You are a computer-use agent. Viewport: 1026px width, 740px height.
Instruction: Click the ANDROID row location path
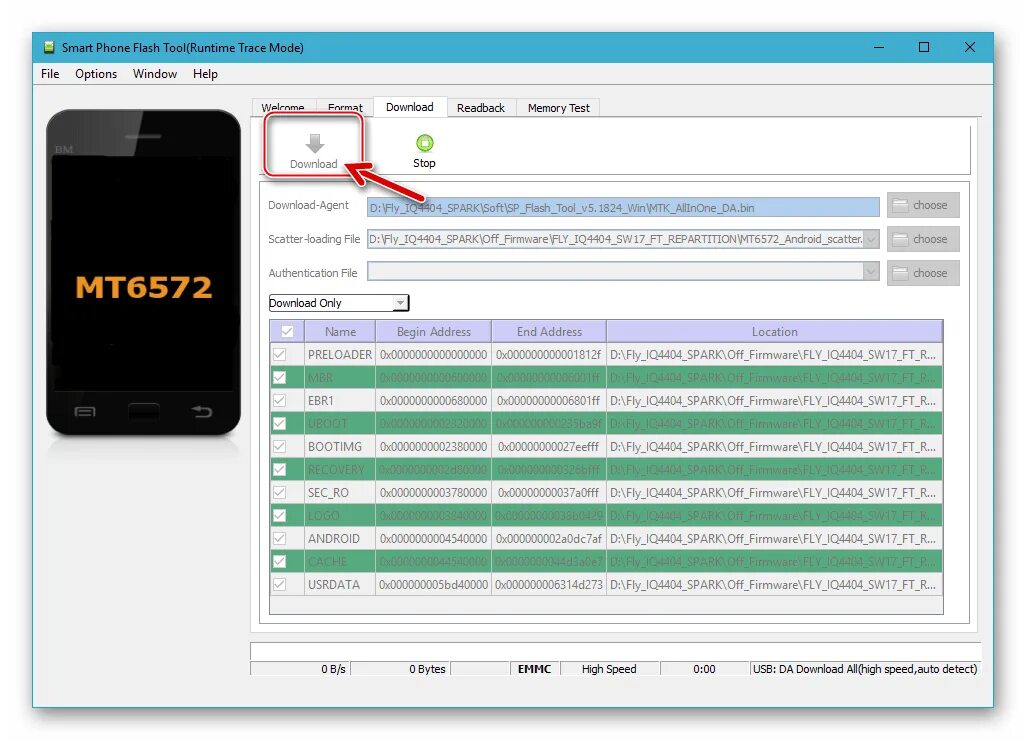click(x=774, y=538)
